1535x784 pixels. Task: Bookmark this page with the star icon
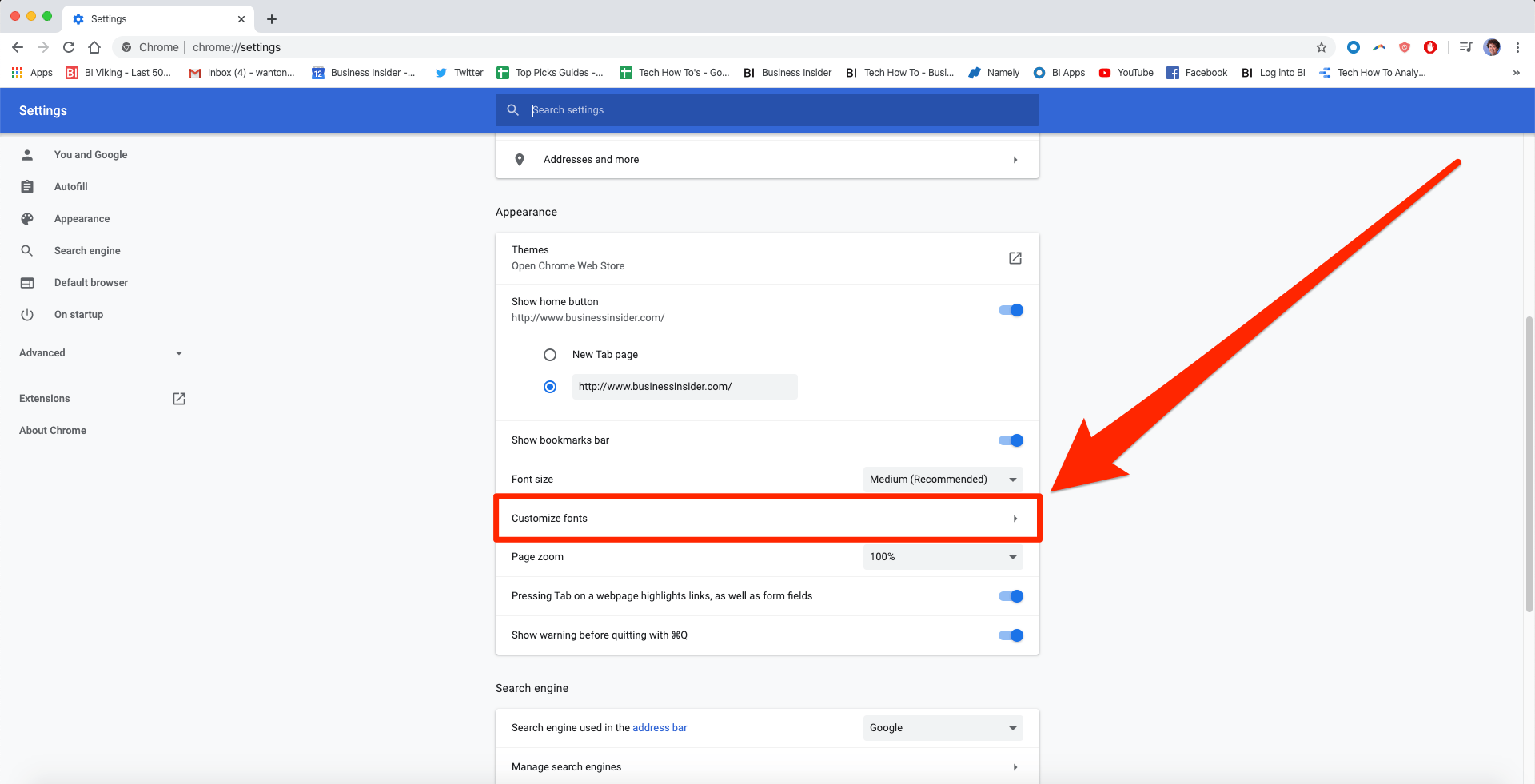(1322, 47)
